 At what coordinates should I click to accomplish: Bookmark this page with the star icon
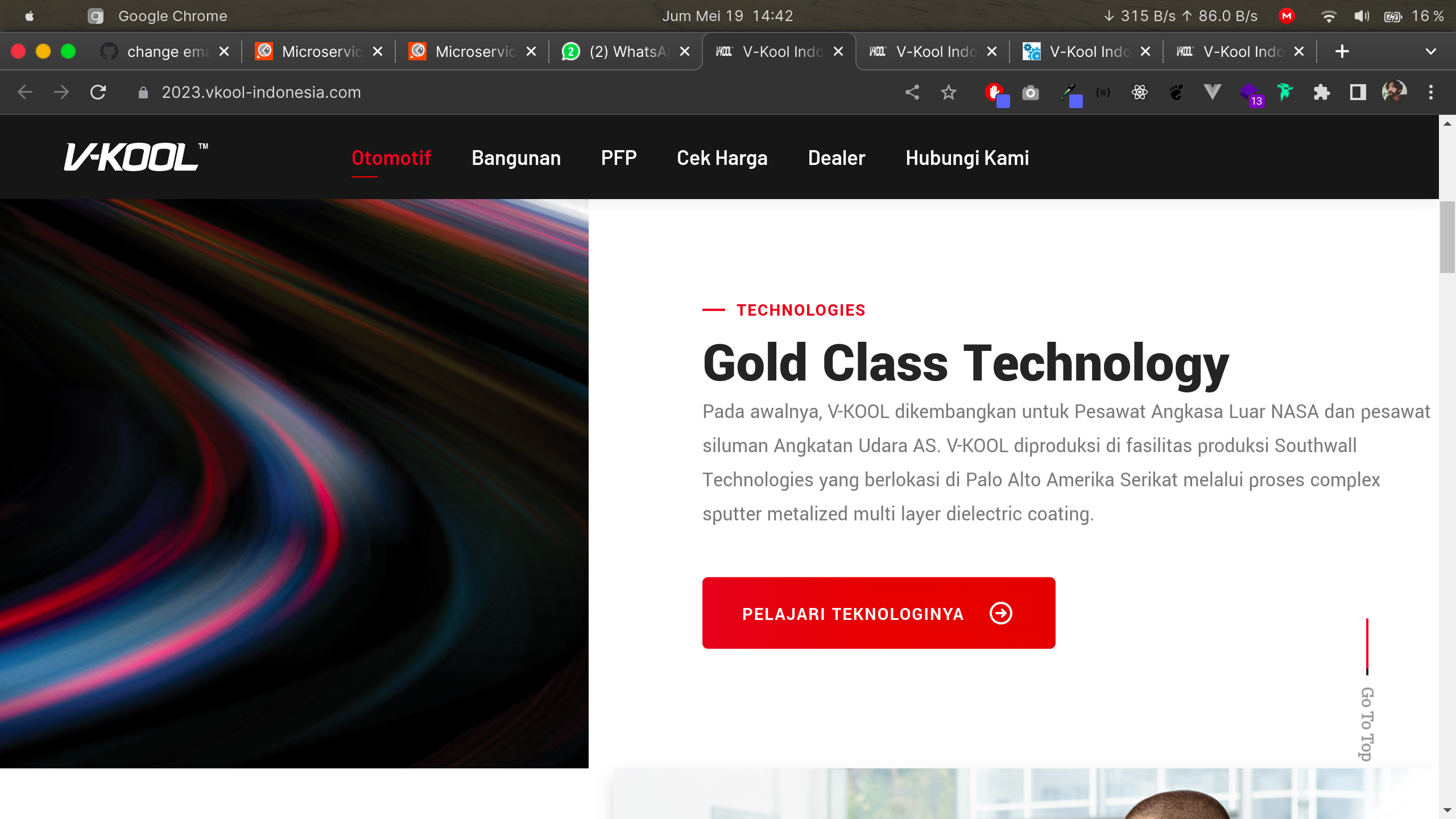[x=948, y=92]
